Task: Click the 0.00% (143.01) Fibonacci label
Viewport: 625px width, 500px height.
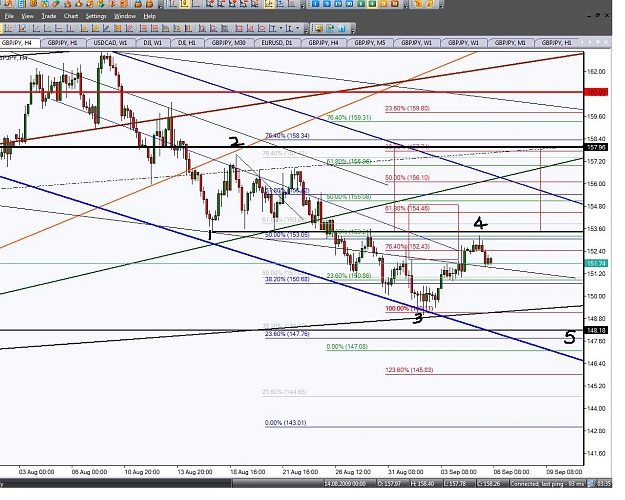Action: point(285,423)
